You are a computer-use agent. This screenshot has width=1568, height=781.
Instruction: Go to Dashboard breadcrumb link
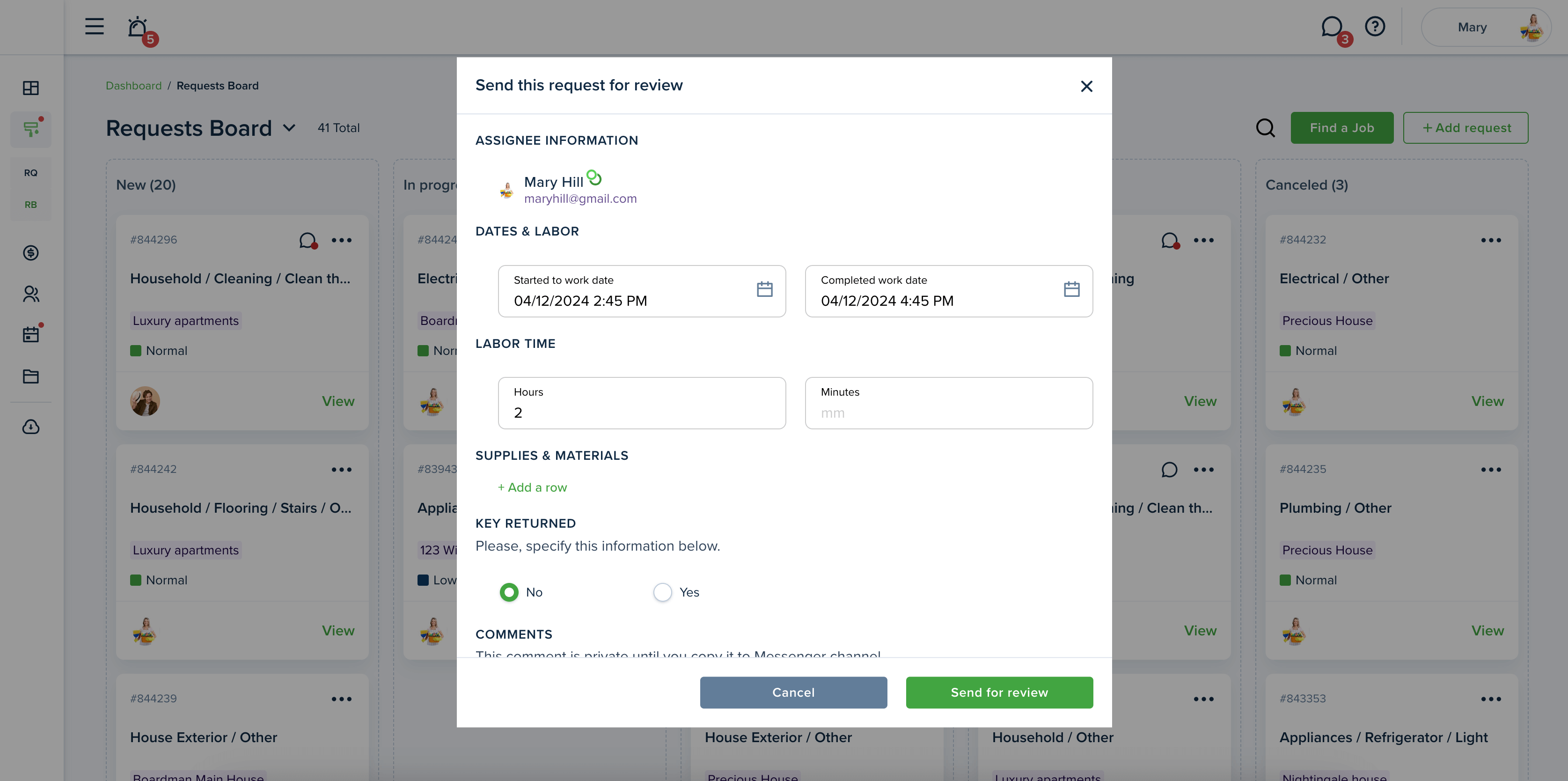click(x=134, y=86)
